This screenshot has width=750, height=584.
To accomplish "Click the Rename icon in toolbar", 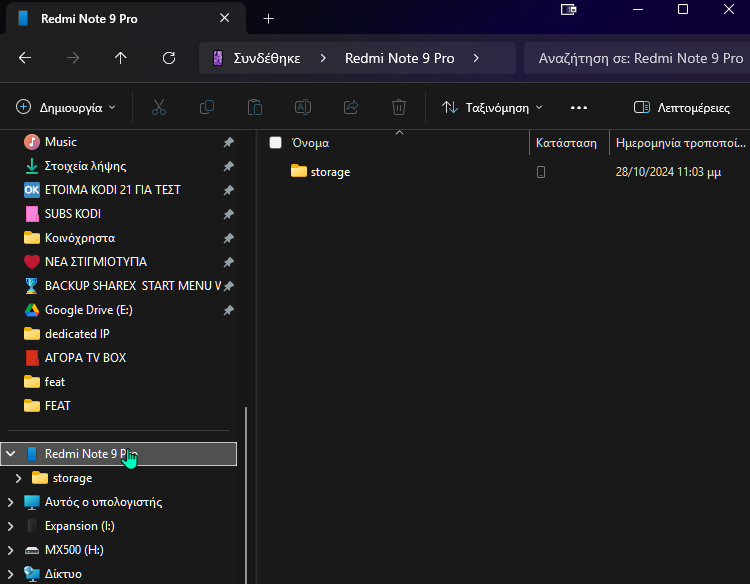I will 303,108.
